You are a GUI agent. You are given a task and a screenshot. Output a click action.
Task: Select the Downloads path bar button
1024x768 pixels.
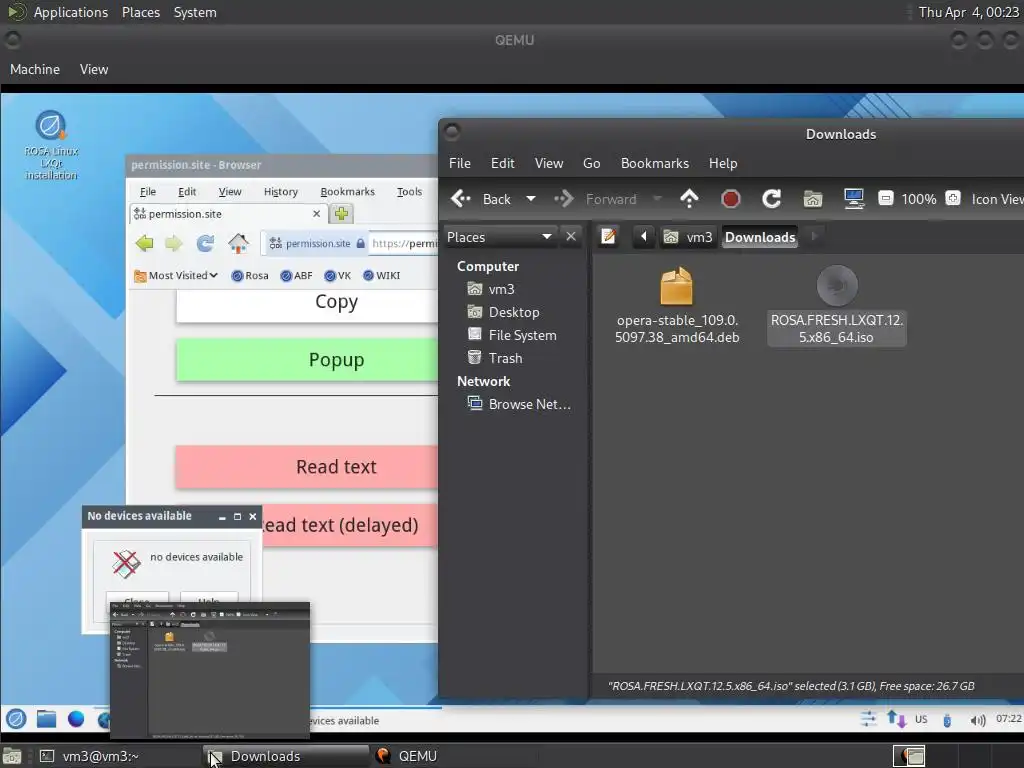pos(760,237)
